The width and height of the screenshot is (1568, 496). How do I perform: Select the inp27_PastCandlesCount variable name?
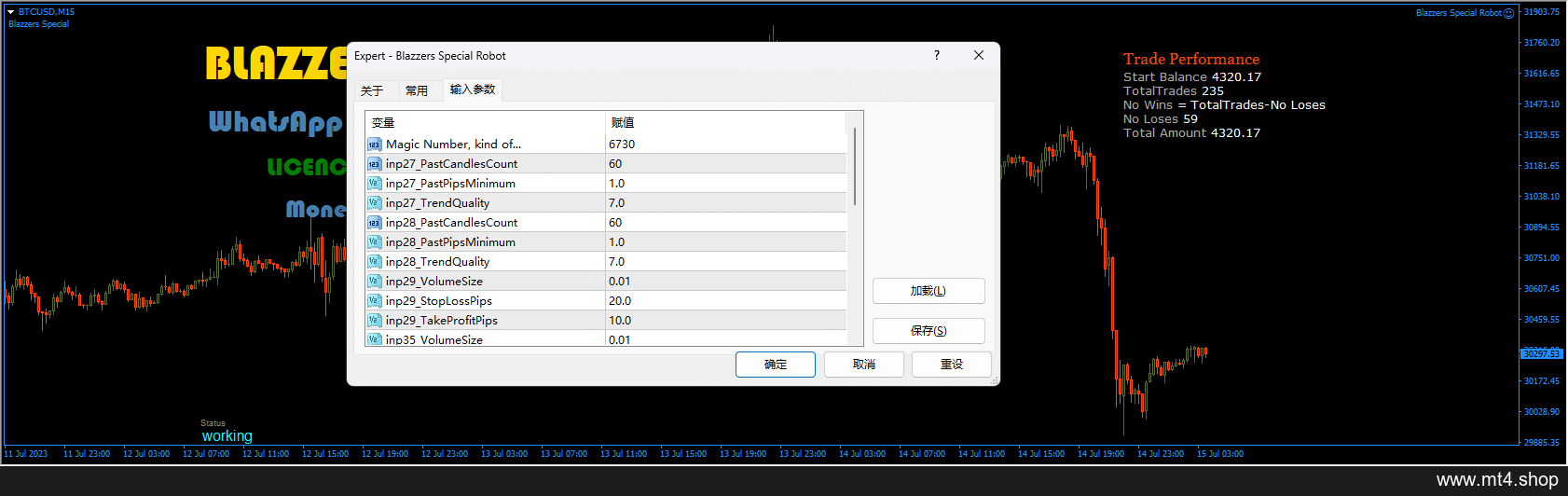(x=451, y=164)
